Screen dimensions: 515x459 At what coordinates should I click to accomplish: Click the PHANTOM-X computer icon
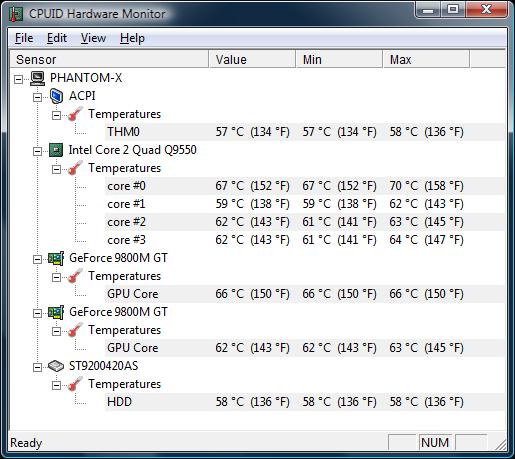click(37, 78)
